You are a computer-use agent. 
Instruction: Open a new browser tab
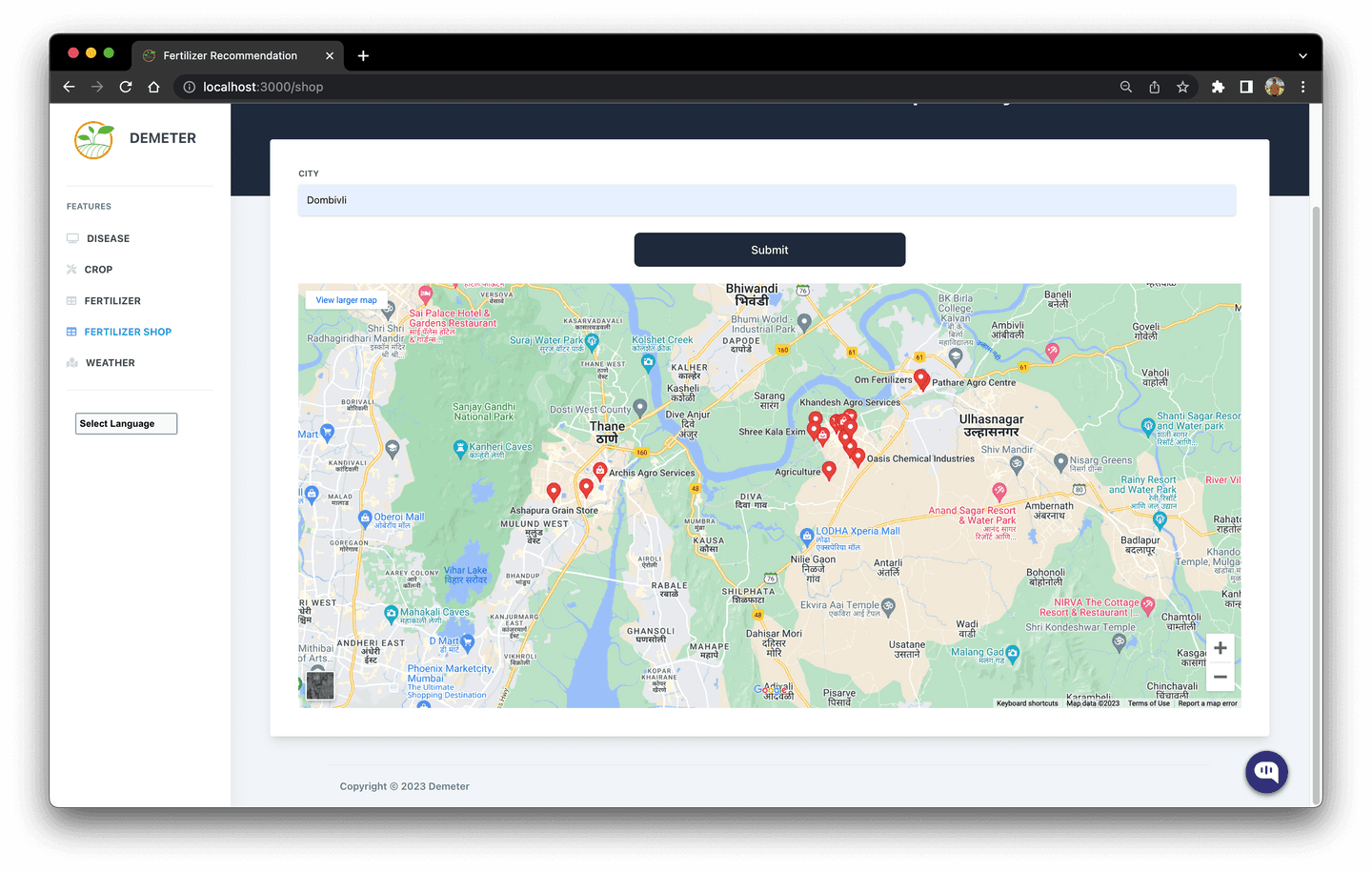click(363, 55)
